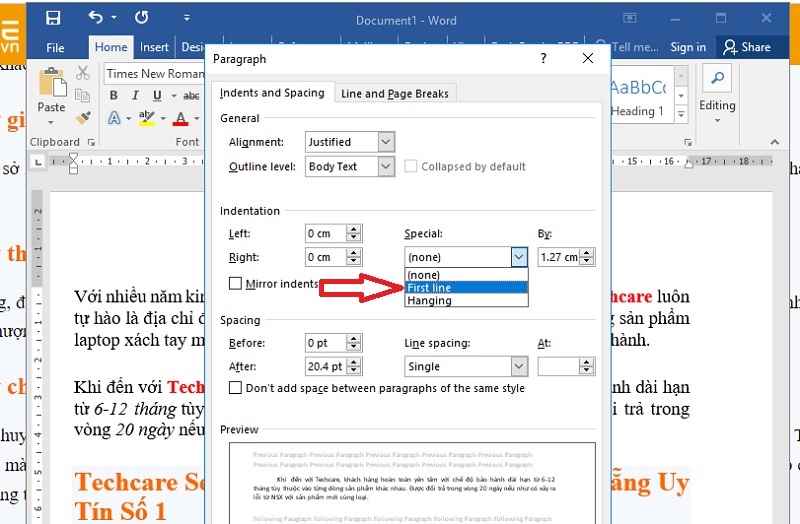Click the ruler tab selector
The height and width of the screenshot is (524, 800).
38,162
